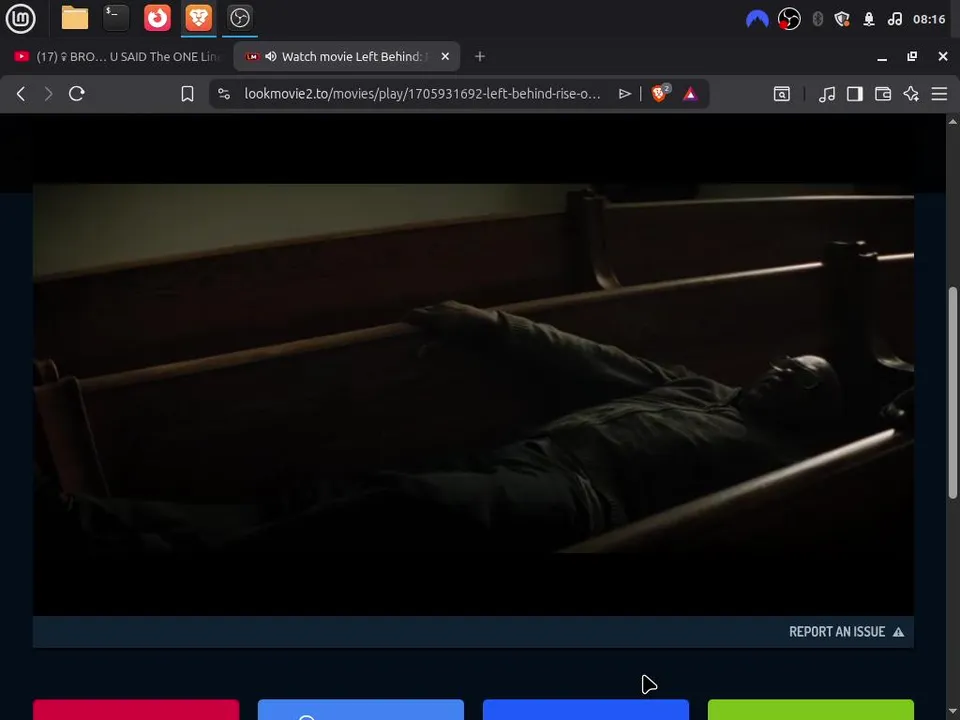This screenshot has width=960, height=720.
Task: Open the Linux Mint start menu
Action: point(20,18)
